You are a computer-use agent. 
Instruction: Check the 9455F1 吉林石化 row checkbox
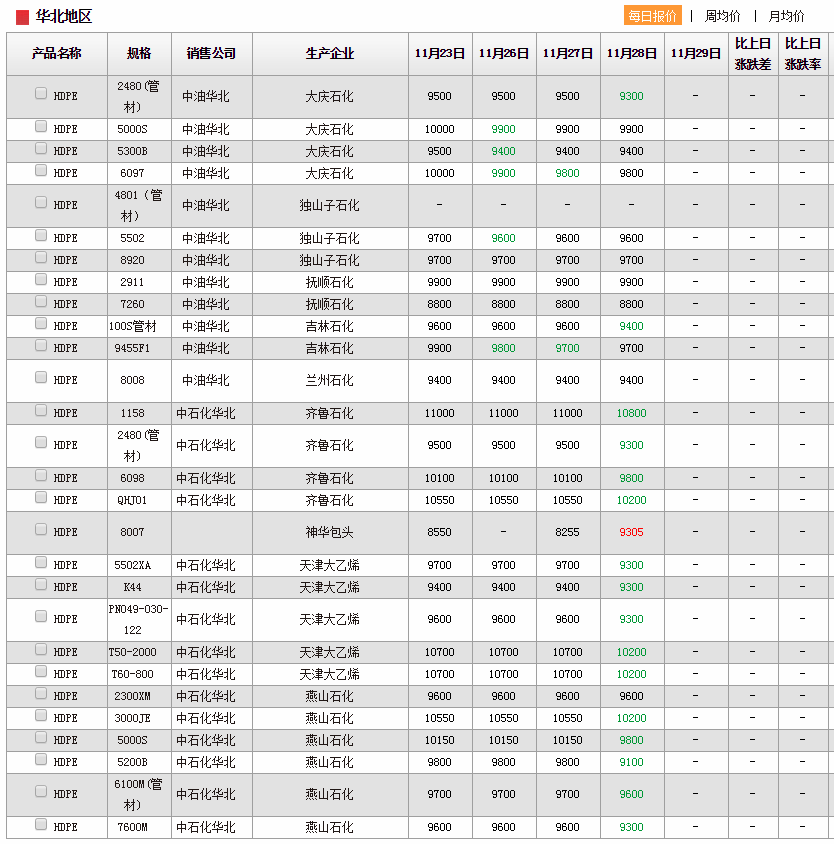41,346
